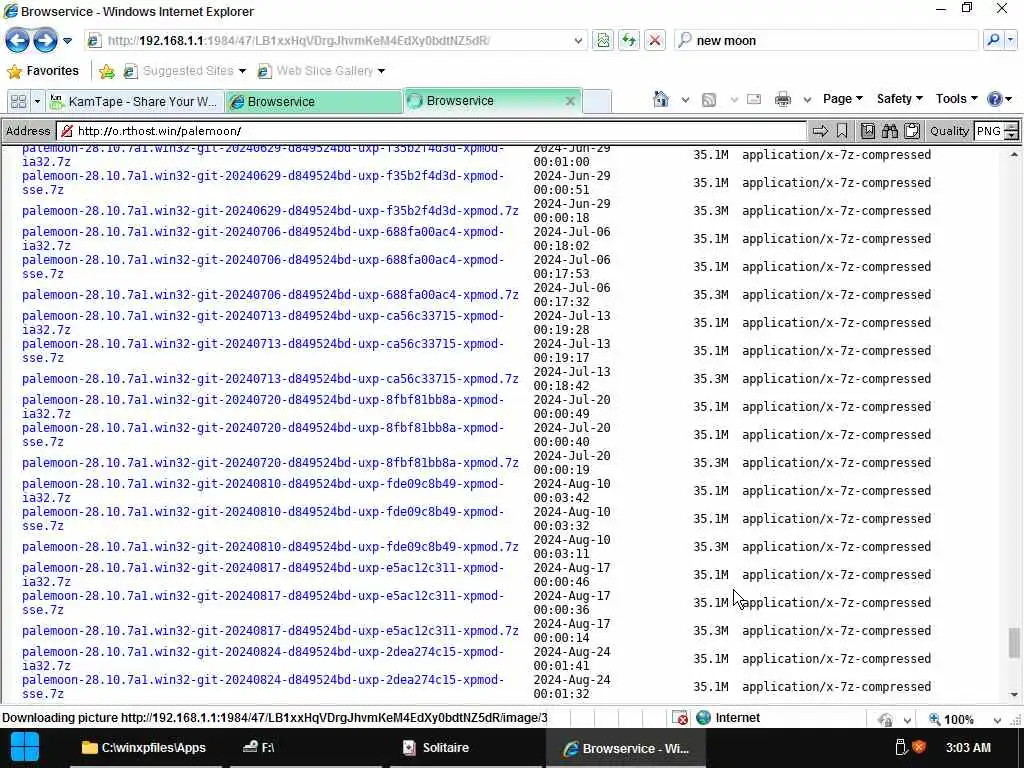
Task: Click the 100% zoom level button
Action: [952, 719]
